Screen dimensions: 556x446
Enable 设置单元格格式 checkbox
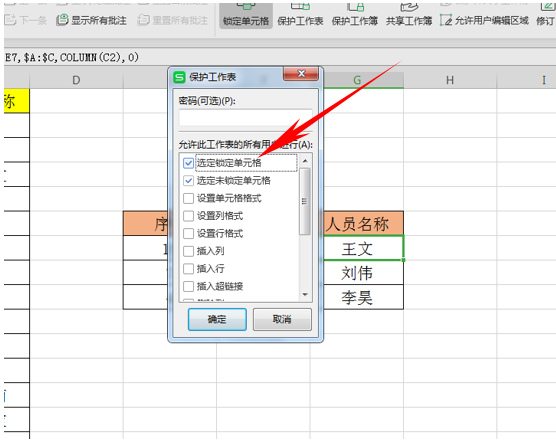[x=188, y=198]
